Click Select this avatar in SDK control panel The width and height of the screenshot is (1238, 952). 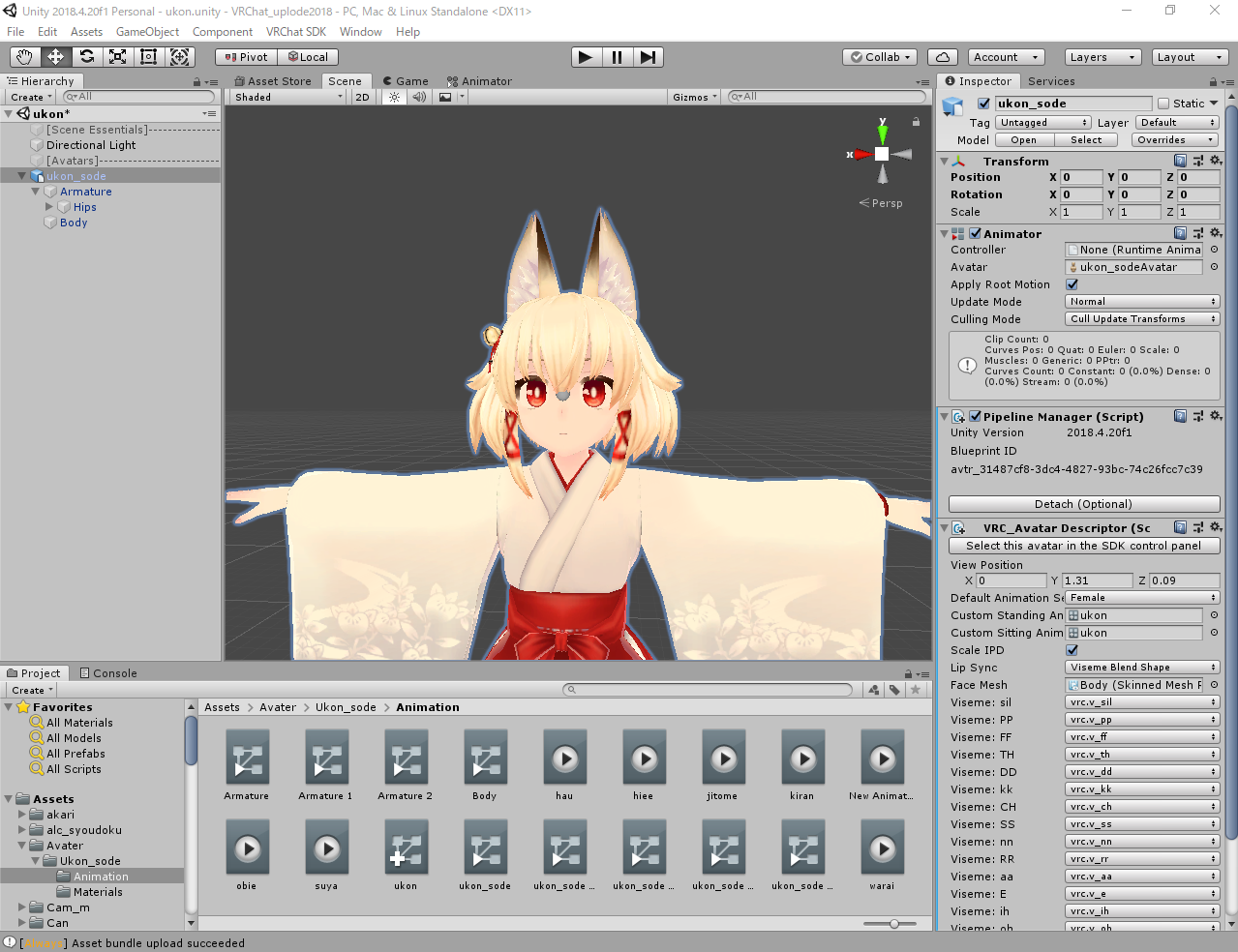coord(1084,546)
